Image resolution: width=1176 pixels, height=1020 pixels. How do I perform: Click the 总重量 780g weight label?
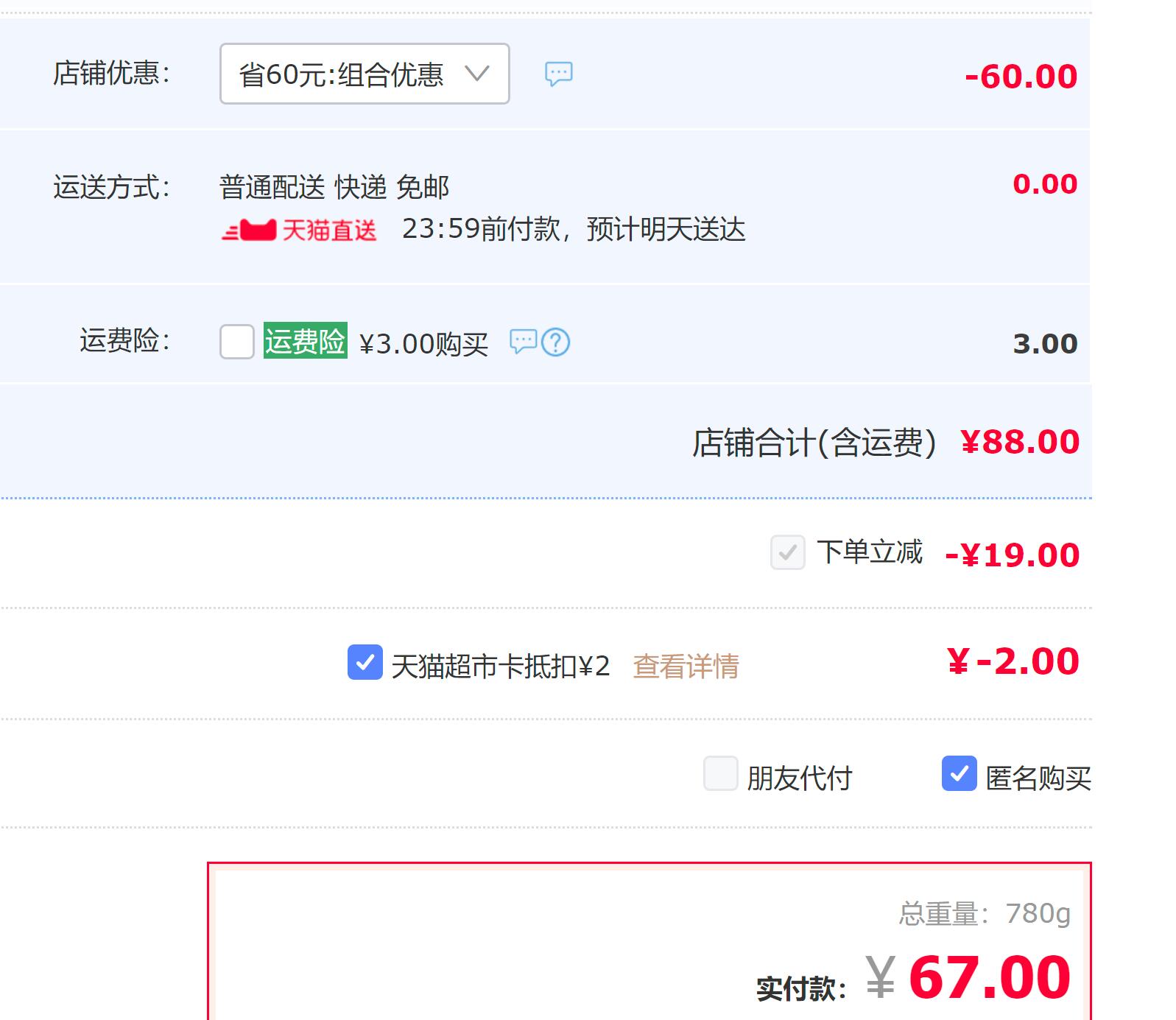tap(984, 914)
